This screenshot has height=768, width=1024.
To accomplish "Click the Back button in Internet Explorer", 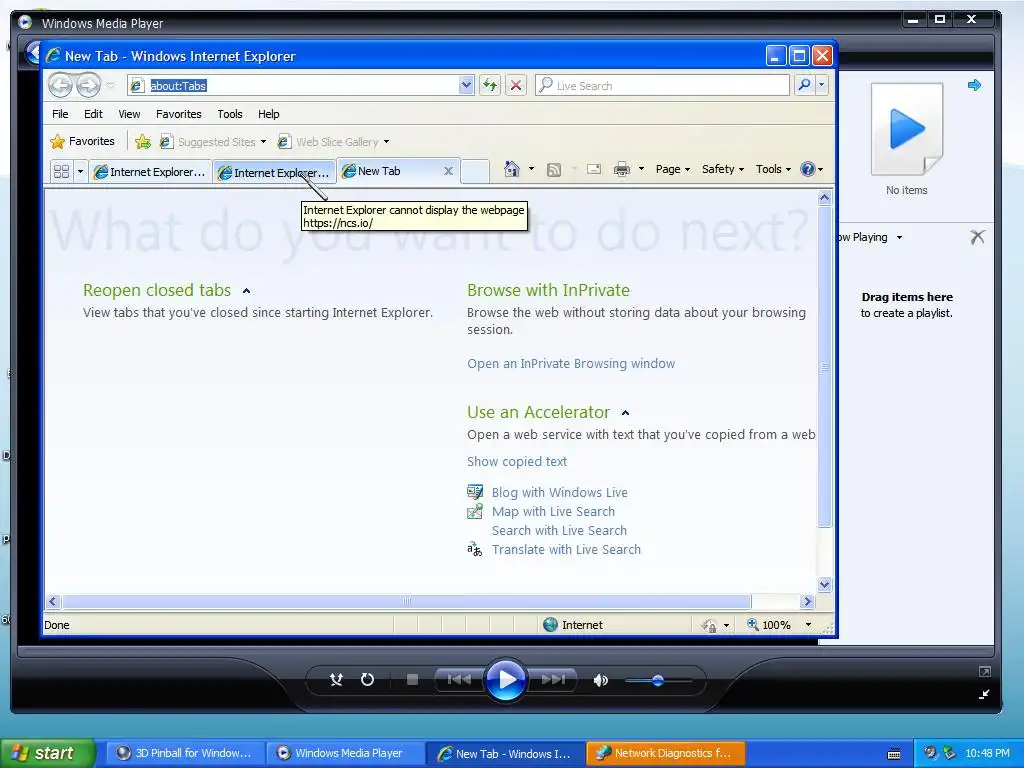I will [x=61, y=86].
